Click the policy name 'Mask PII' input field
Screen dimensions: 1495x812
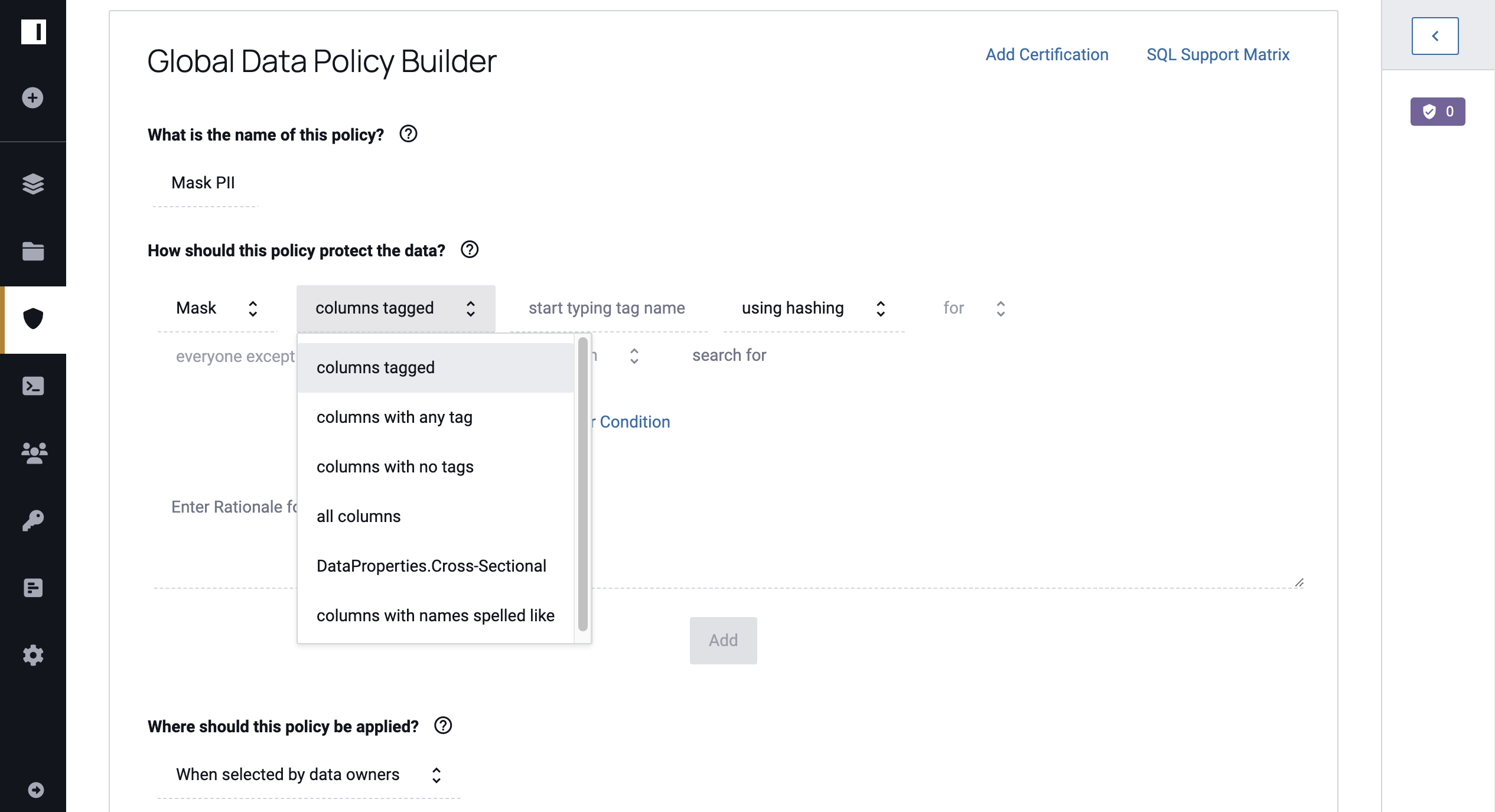[x=202, y=183]
